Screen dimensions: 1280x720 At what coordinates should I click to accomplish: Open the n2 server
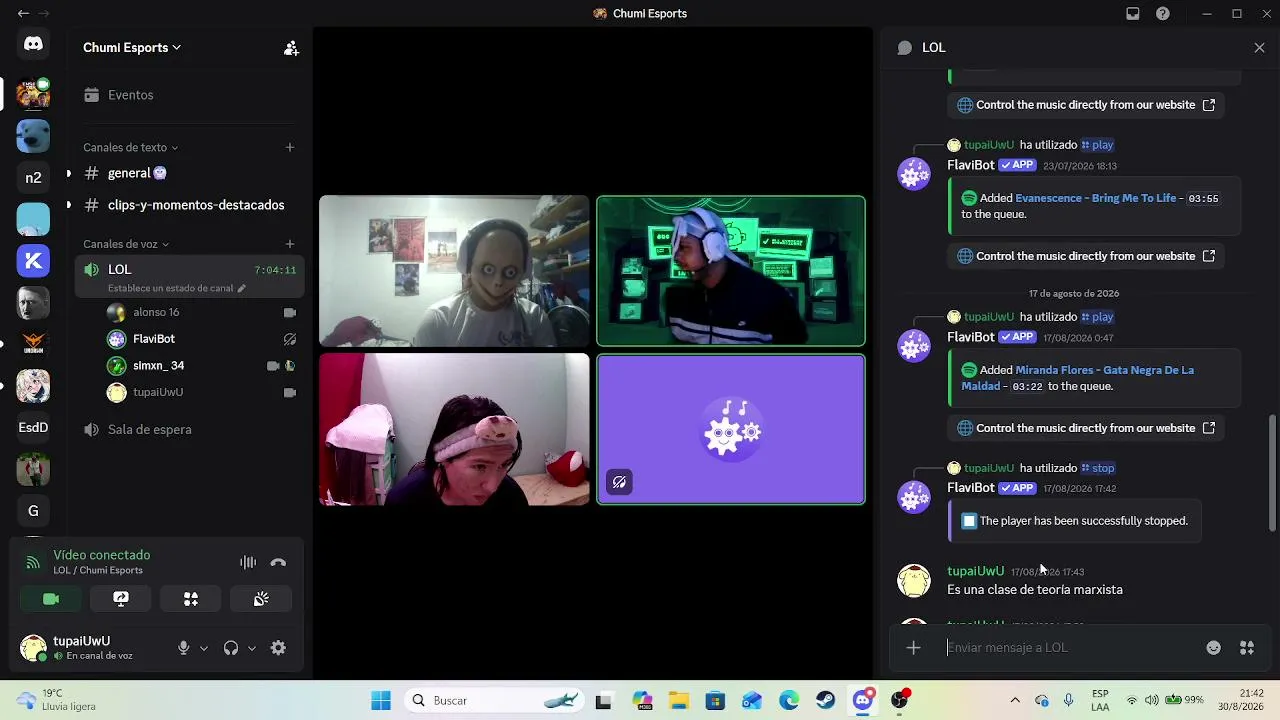(x=33, y=177)
